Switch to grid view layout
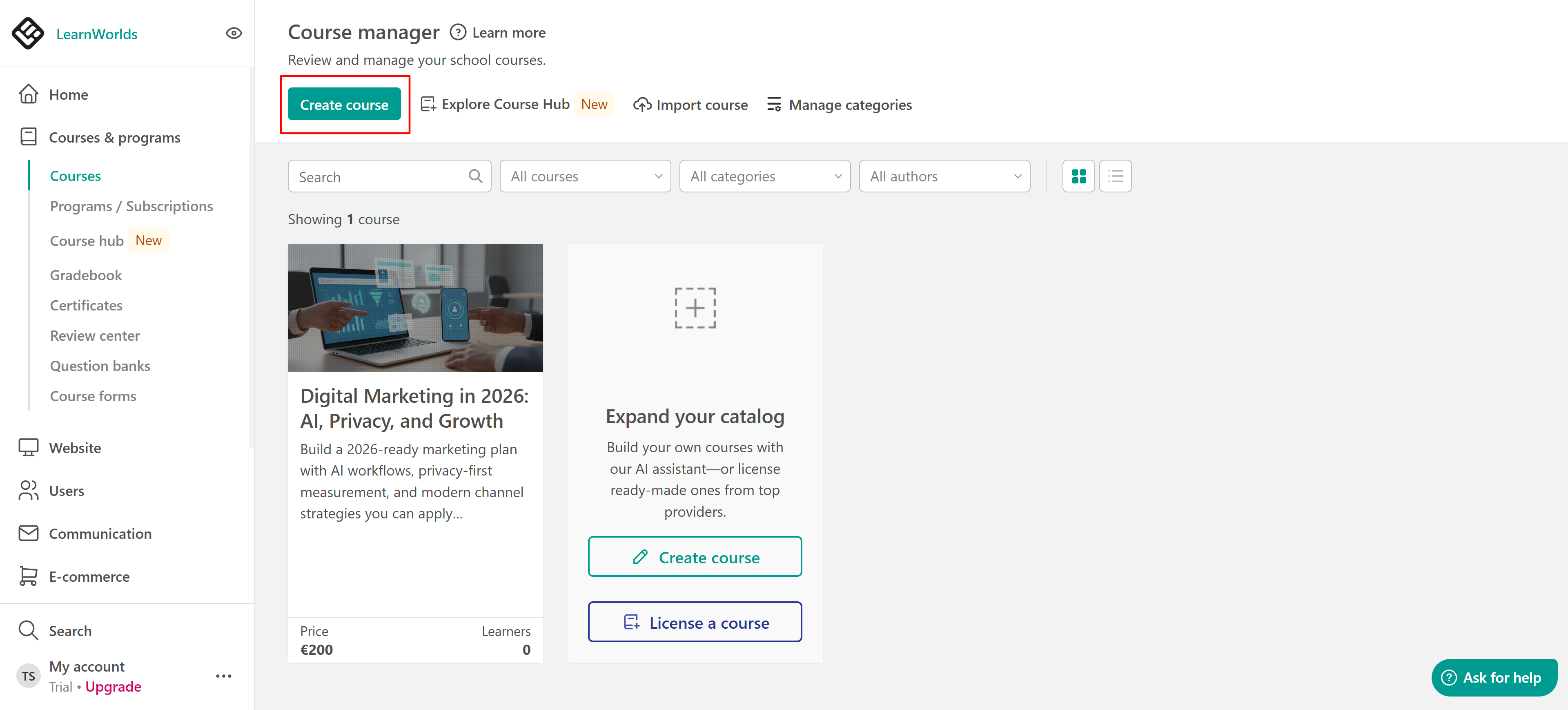The height and width of the screenshot is (710, 1568). click(1078, 176)
